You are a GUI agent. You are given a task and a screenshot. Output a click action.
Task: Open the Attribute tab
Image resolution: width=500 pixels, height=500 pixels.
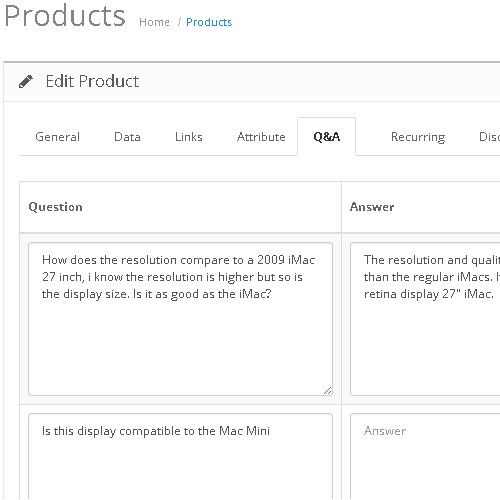click(261, 137)
